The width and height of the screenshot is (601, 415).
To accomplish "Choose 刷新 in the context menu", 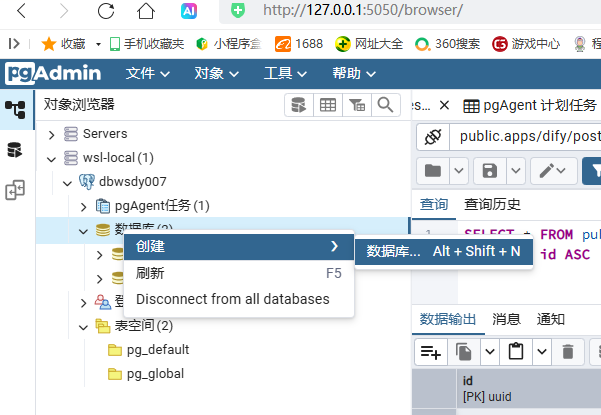I will pos(238,273).
